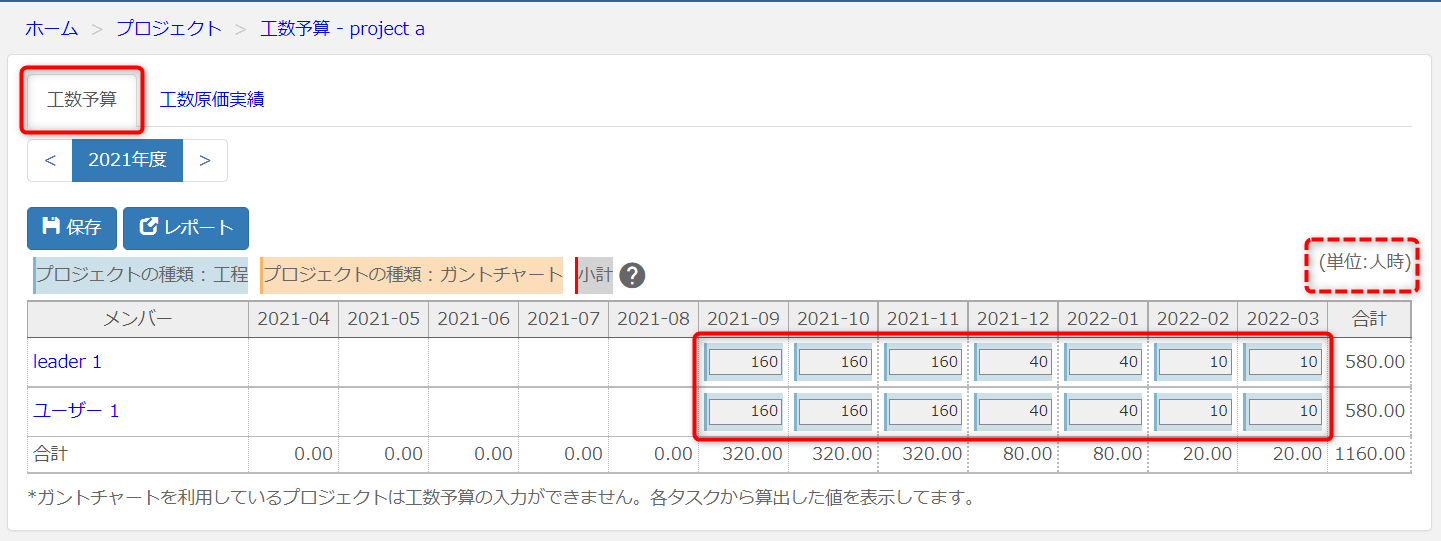Click the 2021-08 column header
Screen dimensions: 1441x541
click(653, 319)
